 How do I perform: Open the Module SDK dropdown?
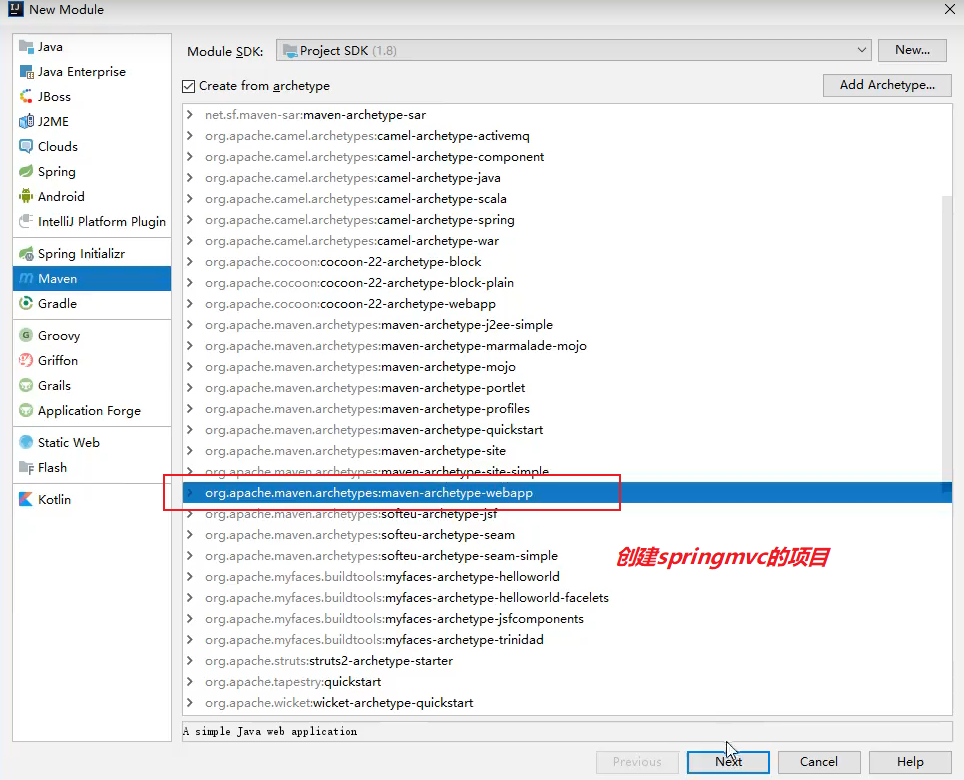click(x=574, y=50)
